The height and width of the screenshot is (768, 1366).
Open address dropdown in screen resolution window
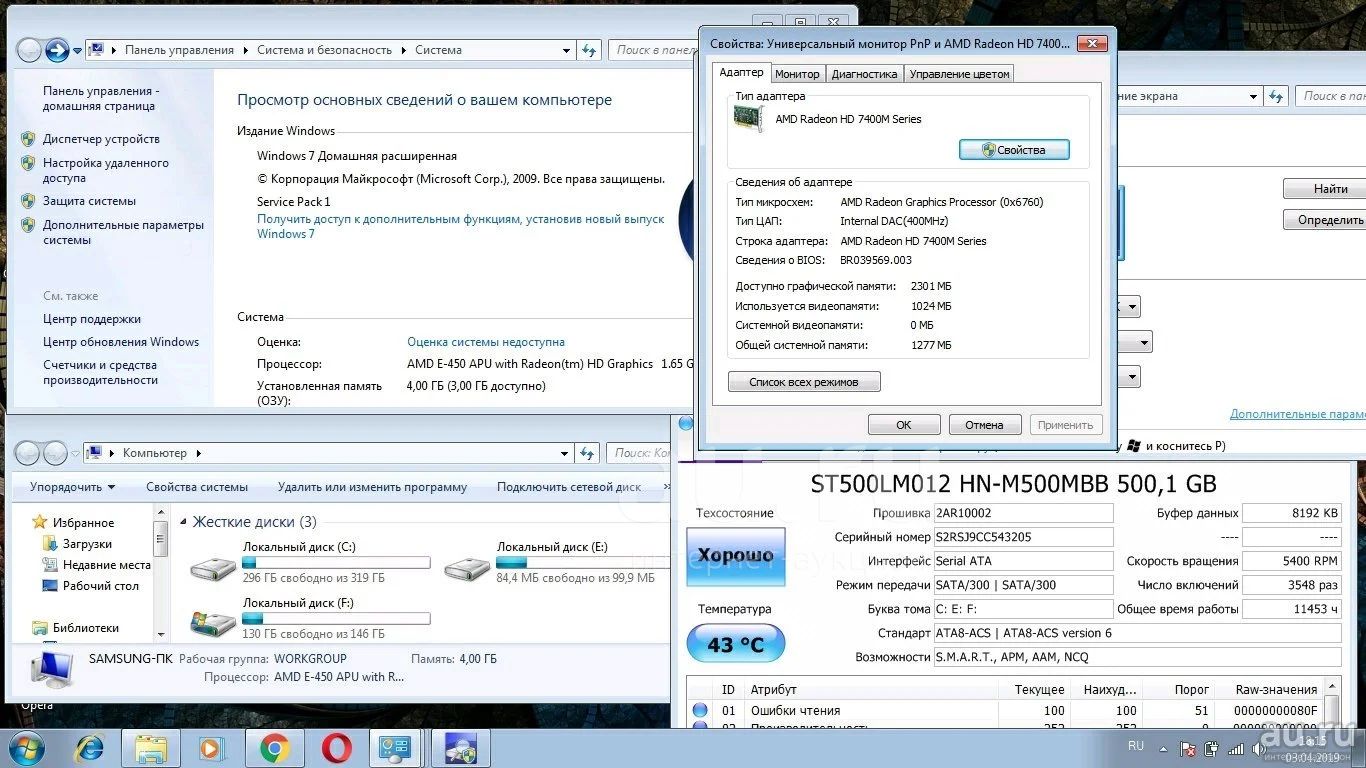(1253, 96)
